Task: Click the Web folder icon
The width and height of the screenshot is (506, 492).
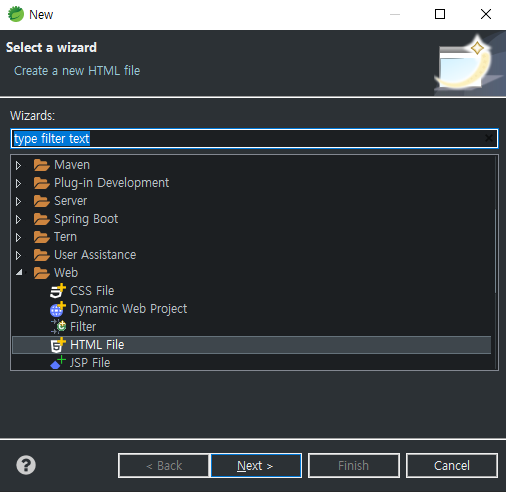Action: point(42,273)
